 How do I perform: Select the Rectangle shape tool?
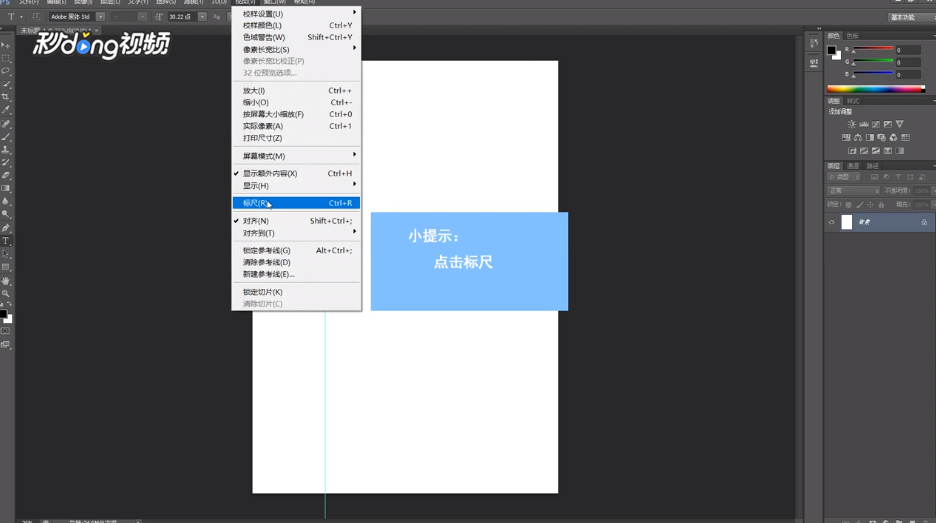pyautogui.click(x=6, y=267)
